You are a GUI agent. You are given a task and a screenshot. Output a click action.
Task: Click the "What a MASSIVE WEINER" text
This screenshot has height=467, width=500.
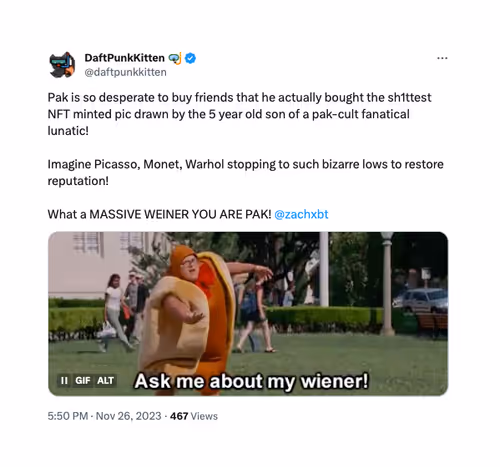coord(159,214)
